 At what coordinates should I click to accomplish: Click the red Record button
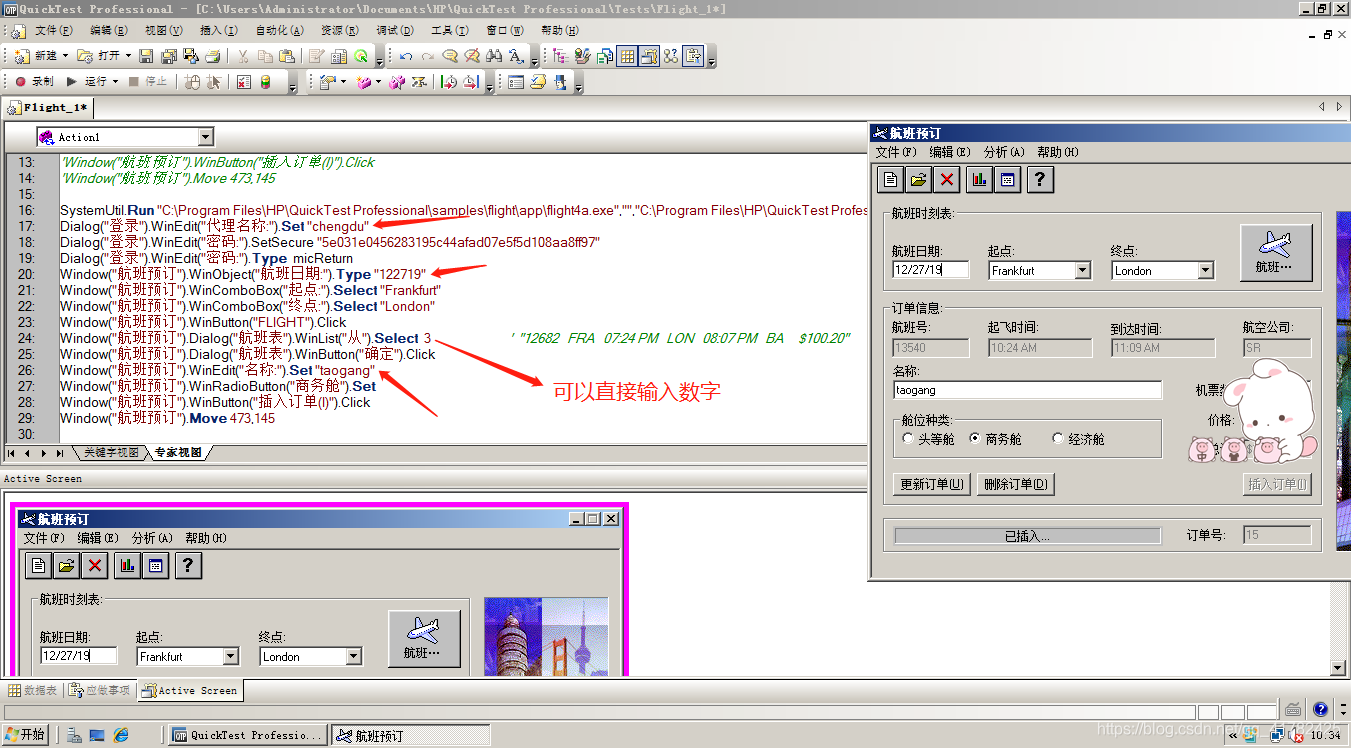click(20, 81)
